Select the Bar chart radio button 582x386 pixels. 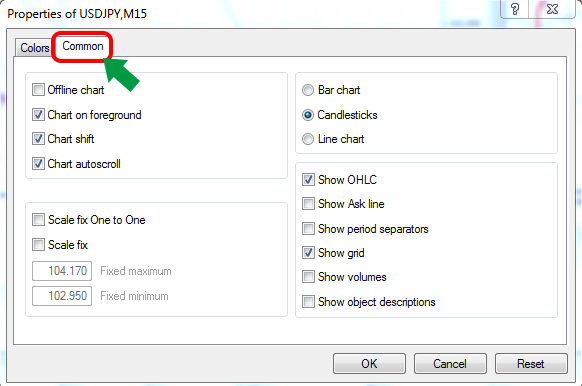click(x=308, y=90)
